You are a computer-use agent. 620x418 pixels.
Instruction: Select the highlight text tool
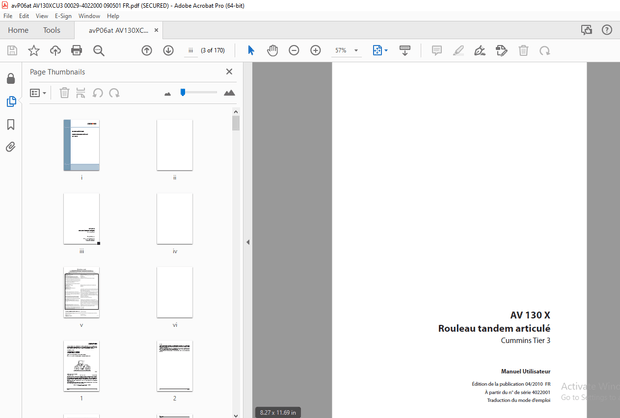[458, 51]
